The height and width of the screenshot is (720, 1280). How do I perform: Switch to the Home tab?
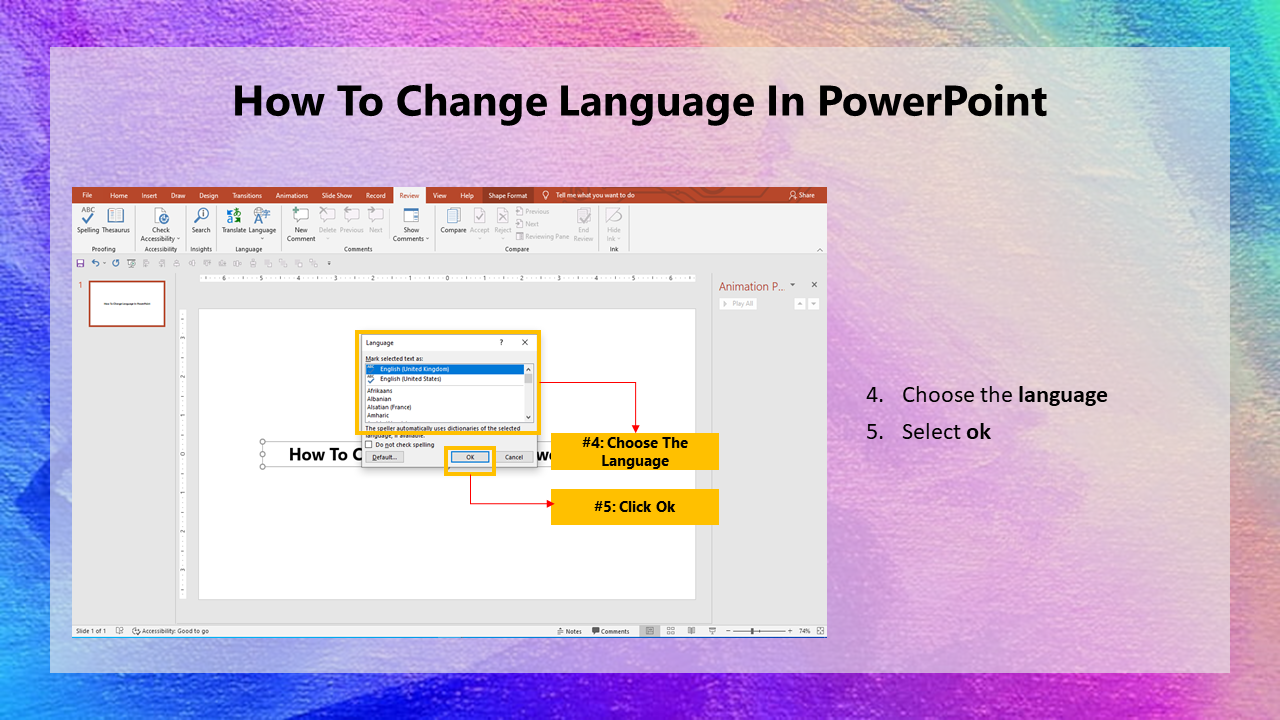[119, 195]
